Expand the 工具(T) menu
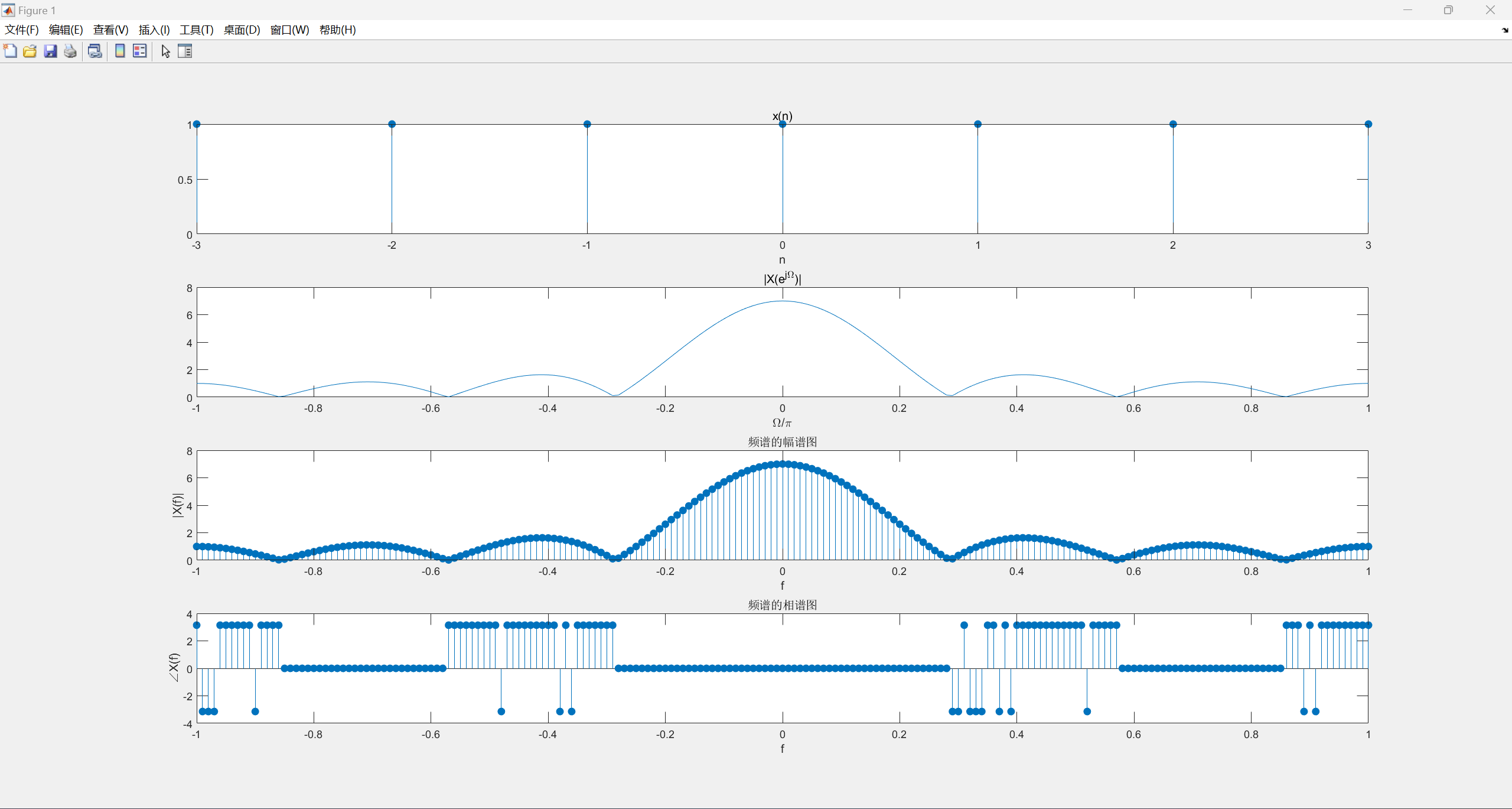The width and height of the screenshot is (1512, 809). [x=197, y=30]
